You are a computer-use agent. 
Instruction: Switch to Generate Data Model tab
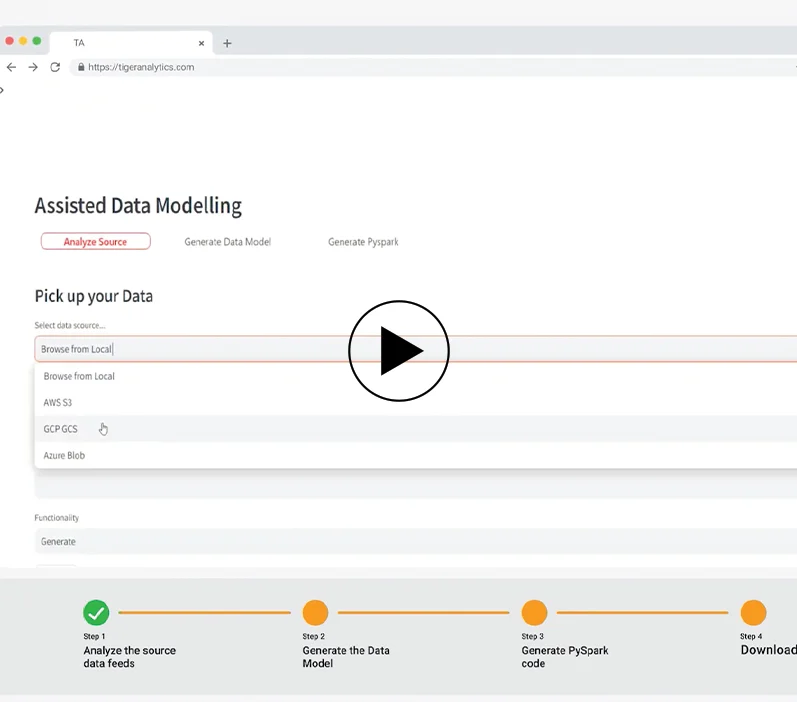click(x=227, y=242)
